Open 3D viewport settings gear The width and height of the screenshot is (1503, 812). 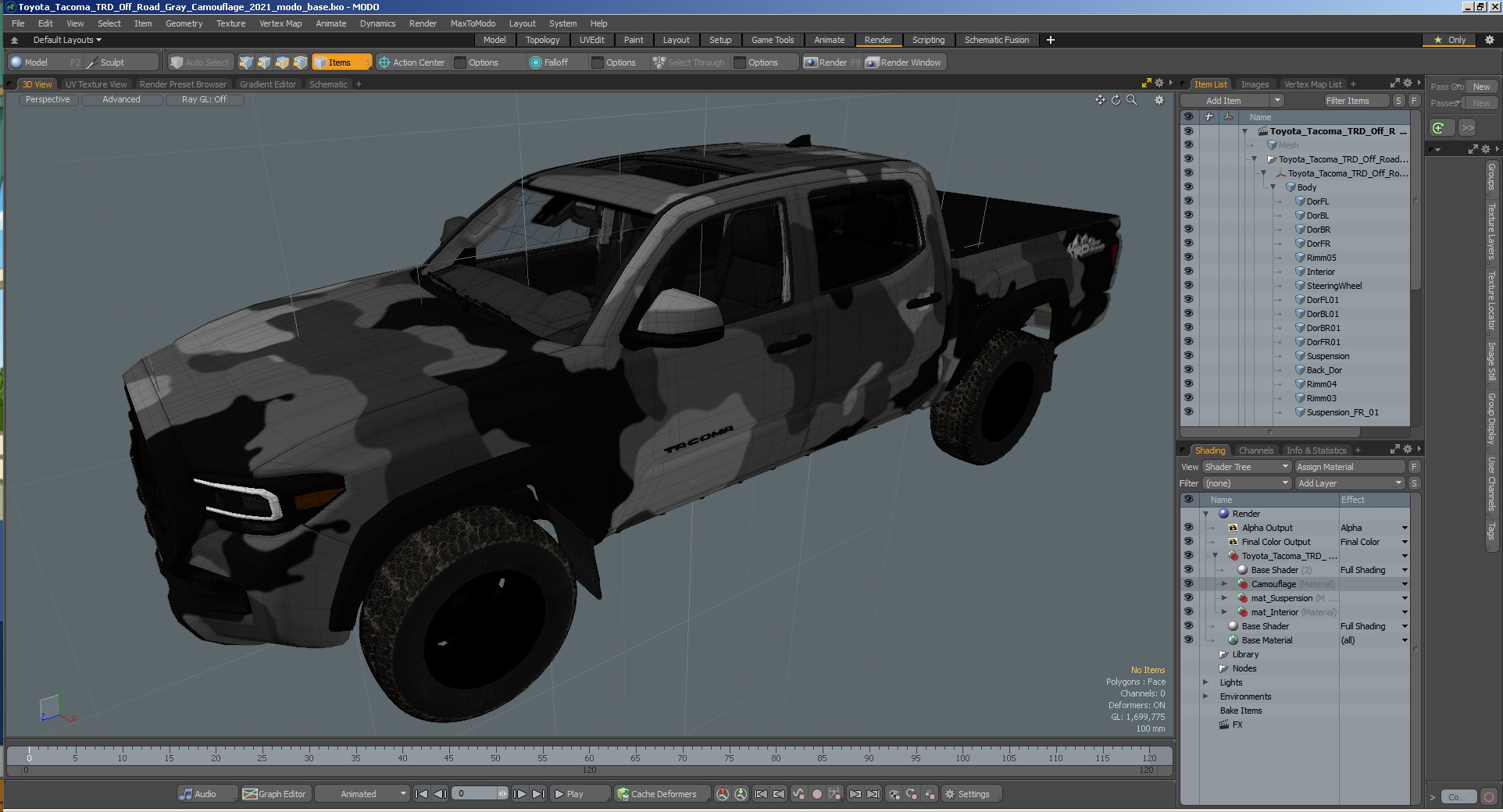[x=1159, y=100]
